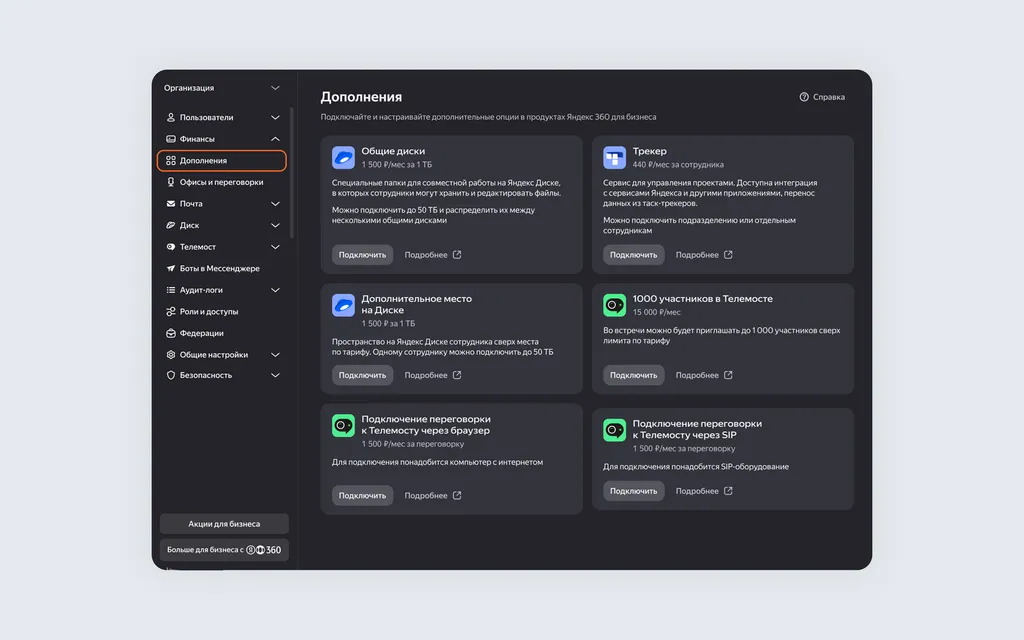
Task: Click Подключить for 1000 участников в Телемосте
Action: (633, 375)
